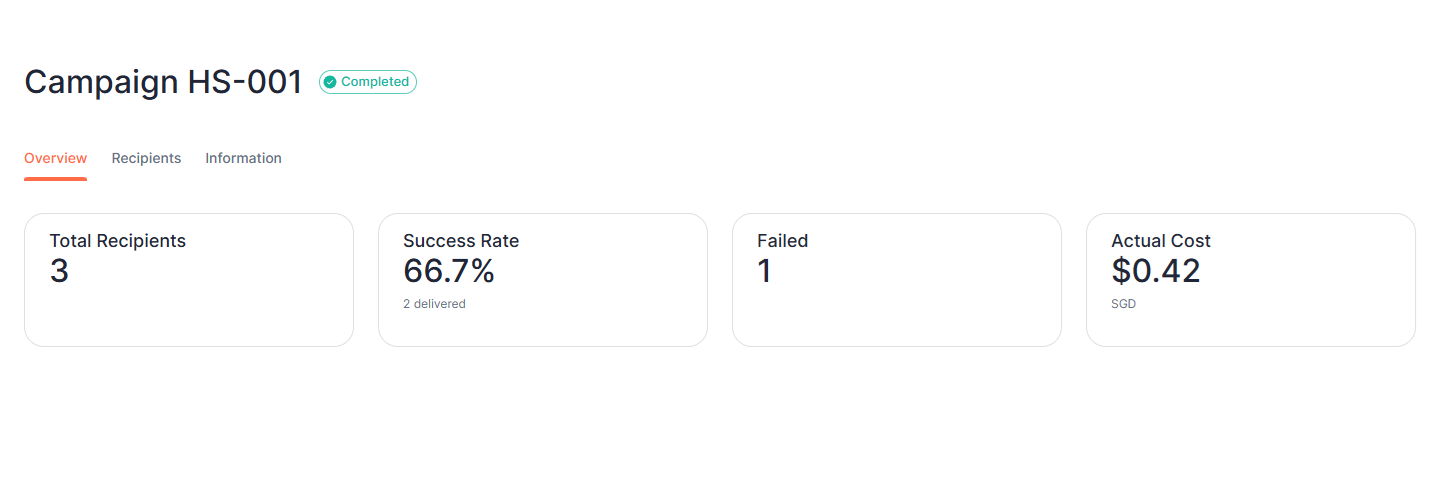1443x501 pixels.
Task: Click the Completed status badge text
Action: click(374, 82)
